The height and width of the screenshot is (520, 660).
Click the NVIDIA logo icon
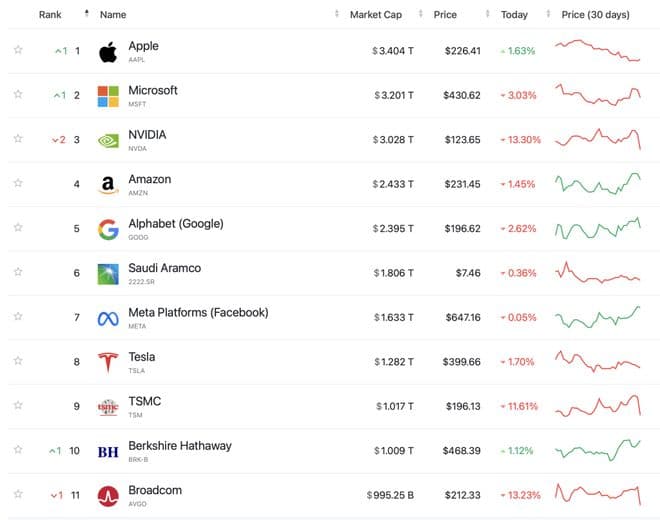[108, 141]
